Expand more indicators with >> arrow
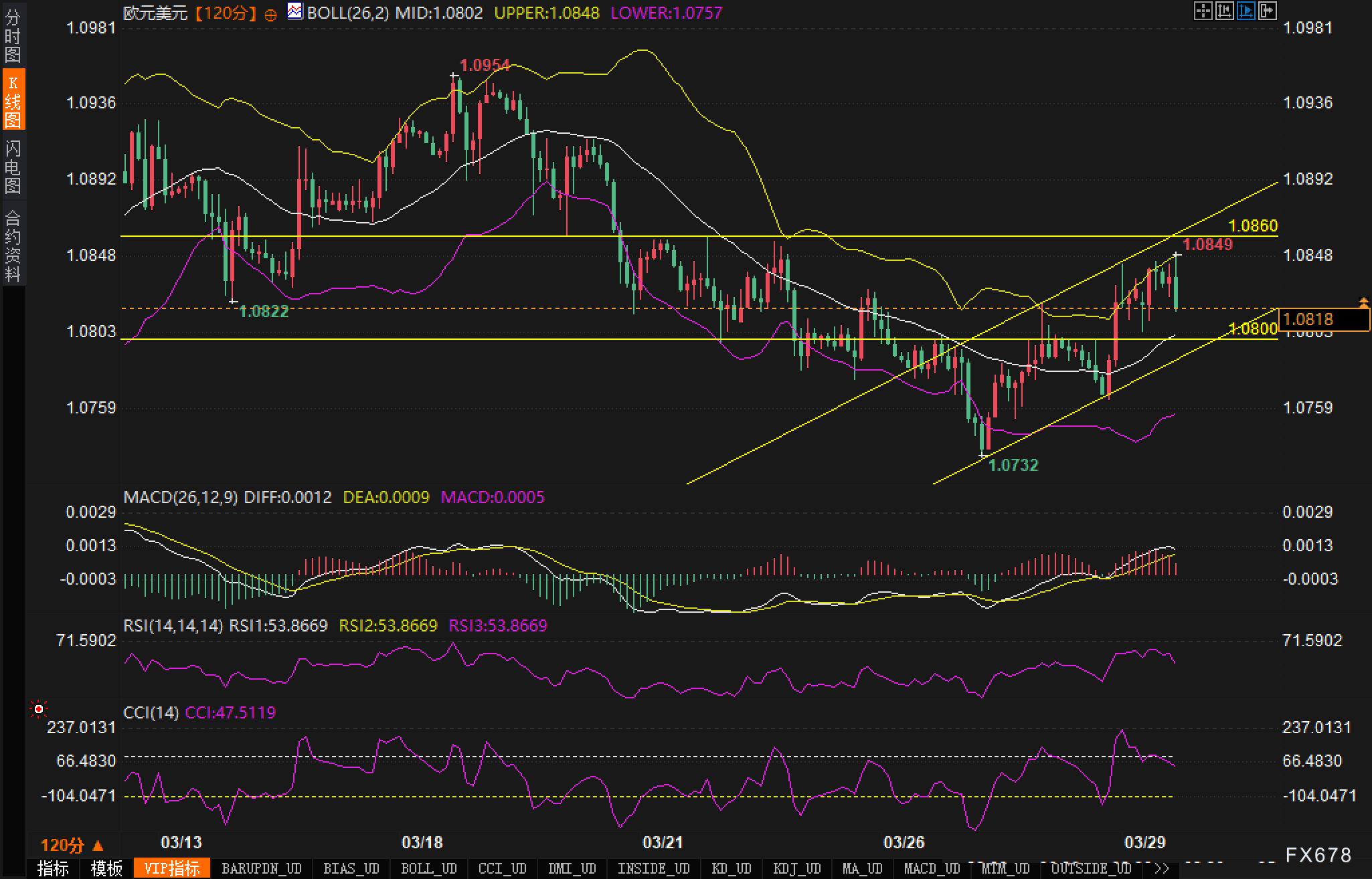The height and width of the screenshot is (879, 1372). coord(1162,868)
